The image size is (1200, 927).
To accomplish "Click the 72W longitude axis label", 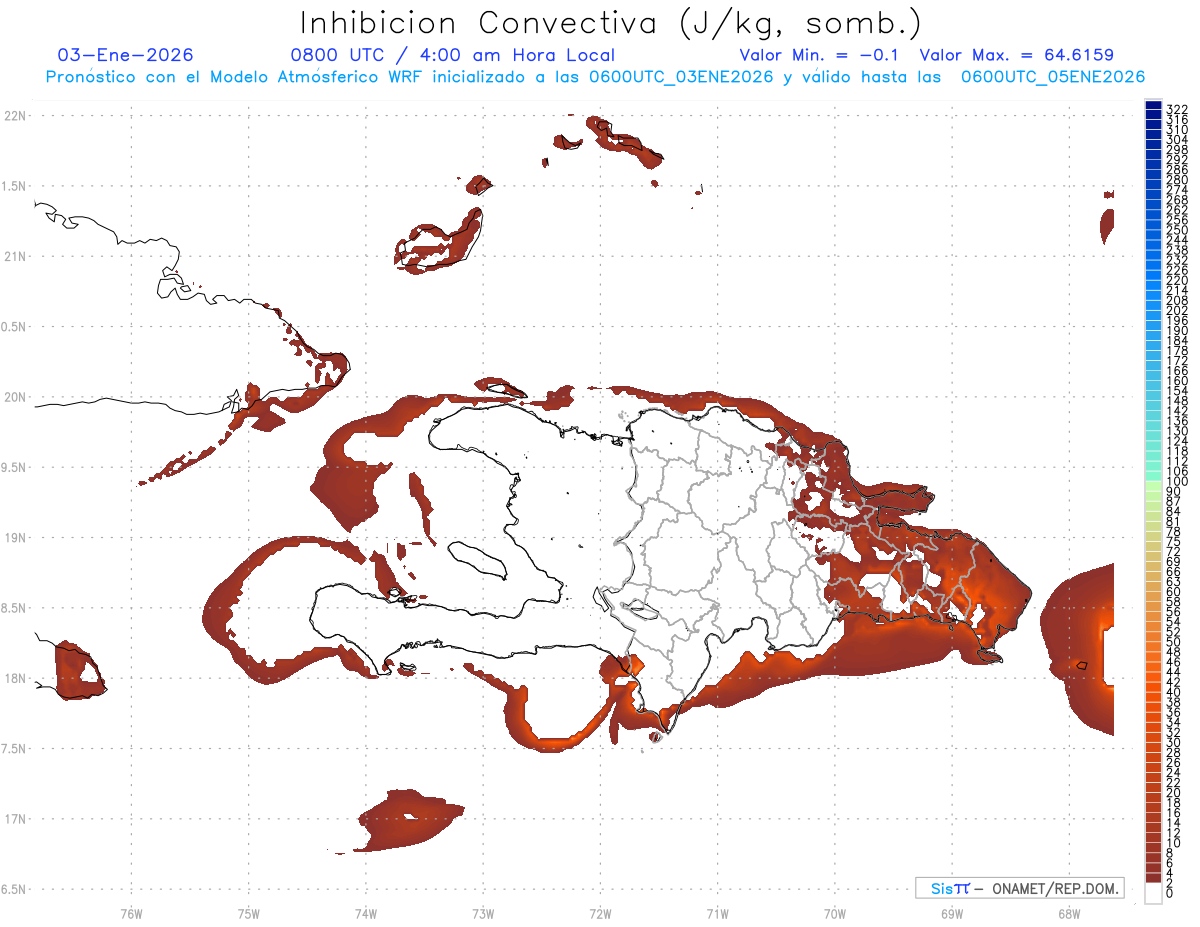I will [x=600, y=913].
